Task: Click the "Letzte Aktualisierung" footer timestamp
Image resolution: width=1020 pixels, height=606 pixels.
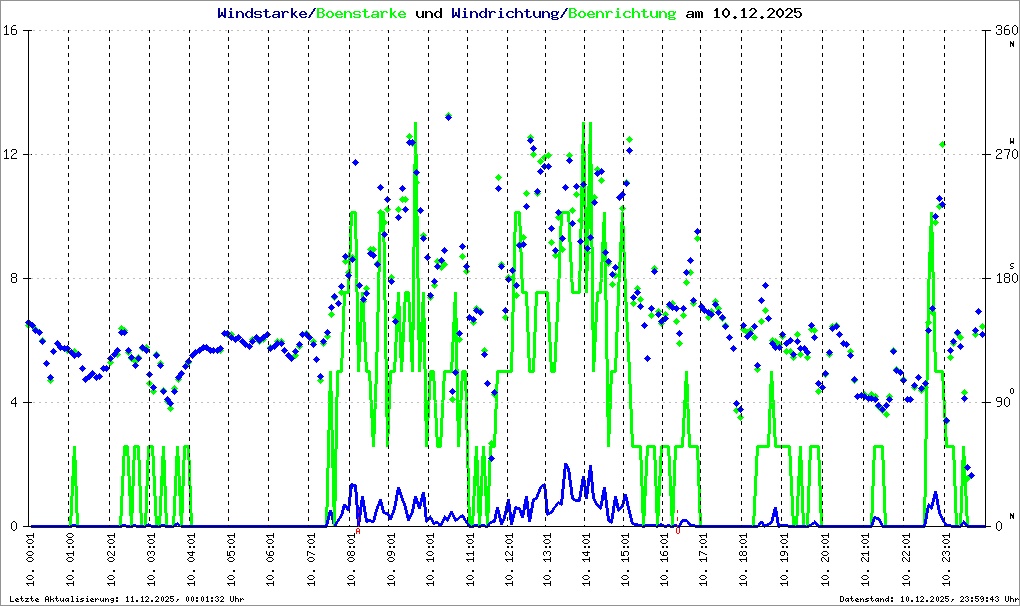Action: pyautogui.click(x=127, y=599)
